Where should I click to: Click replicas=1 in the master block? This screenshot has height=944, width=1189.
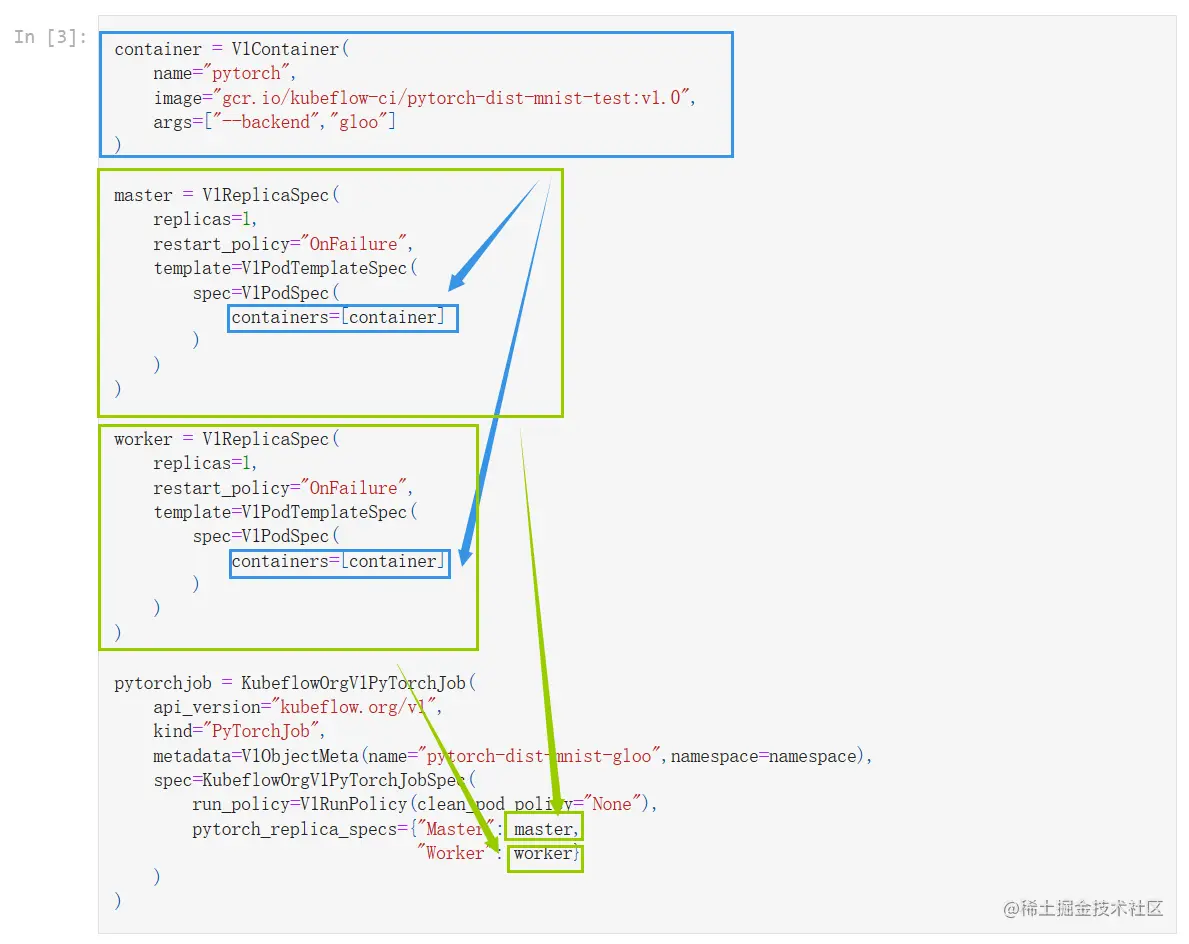(205, 219)
